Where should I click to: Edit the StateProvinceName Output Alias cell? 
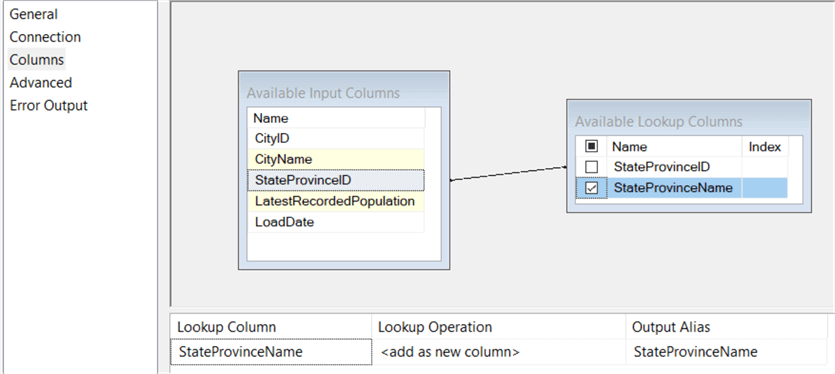727,352
